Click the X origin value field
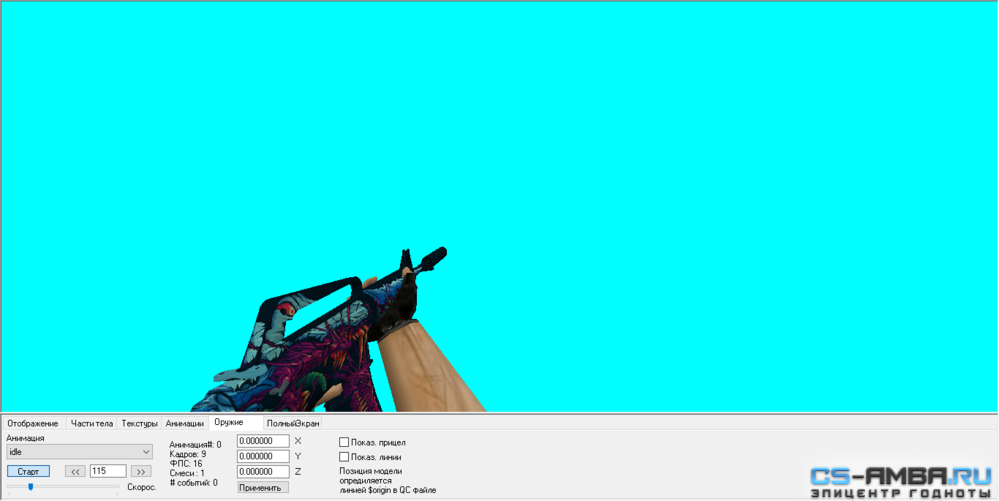The image size is (999, 501). tap(263, 441)
